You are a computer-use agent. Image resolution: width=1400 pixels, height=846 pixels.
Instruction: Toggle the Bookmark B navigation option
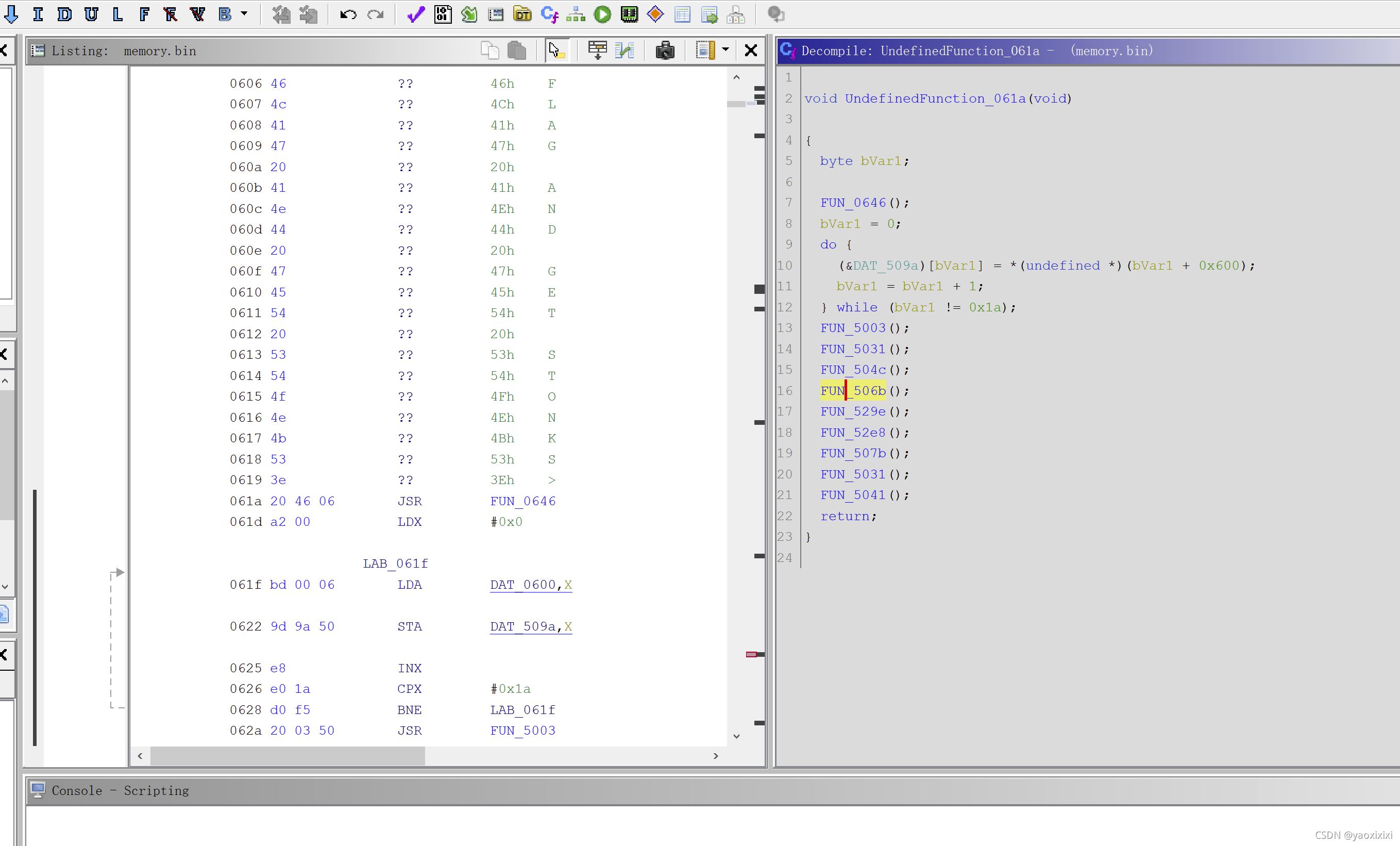click(x=225, y=15)
